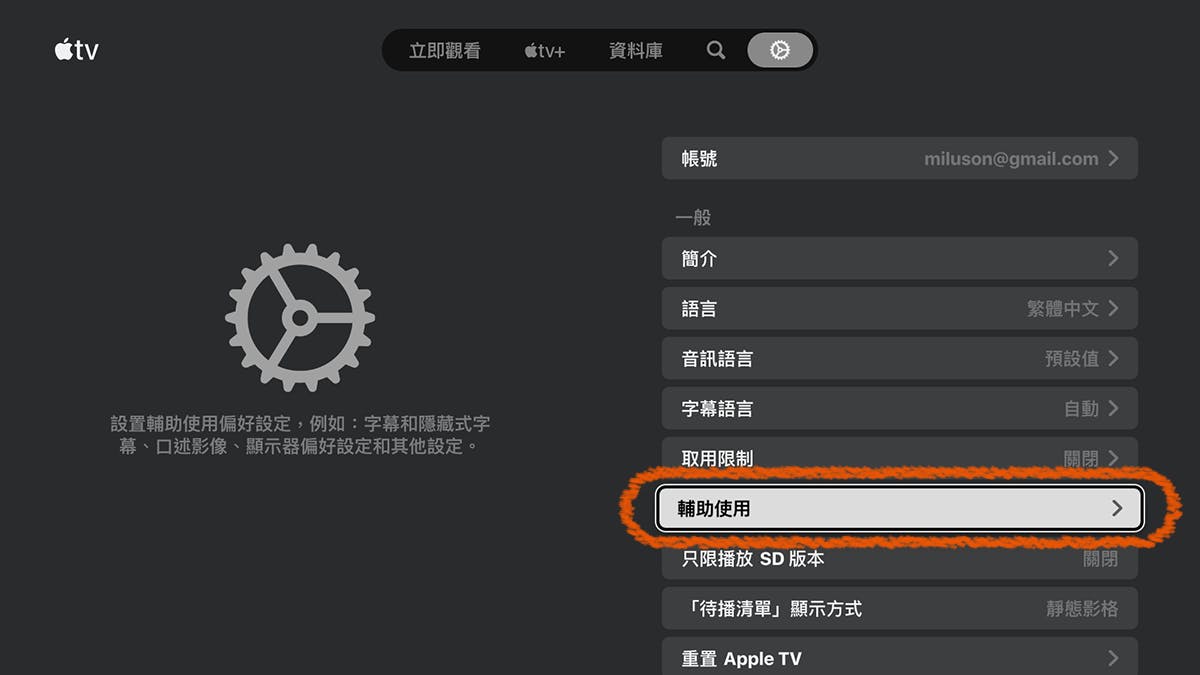Image resolution: width=1200 pixels, height=675 pixels.
Task: Open the Apple tv+ tab
Action: tap(545, 50)
